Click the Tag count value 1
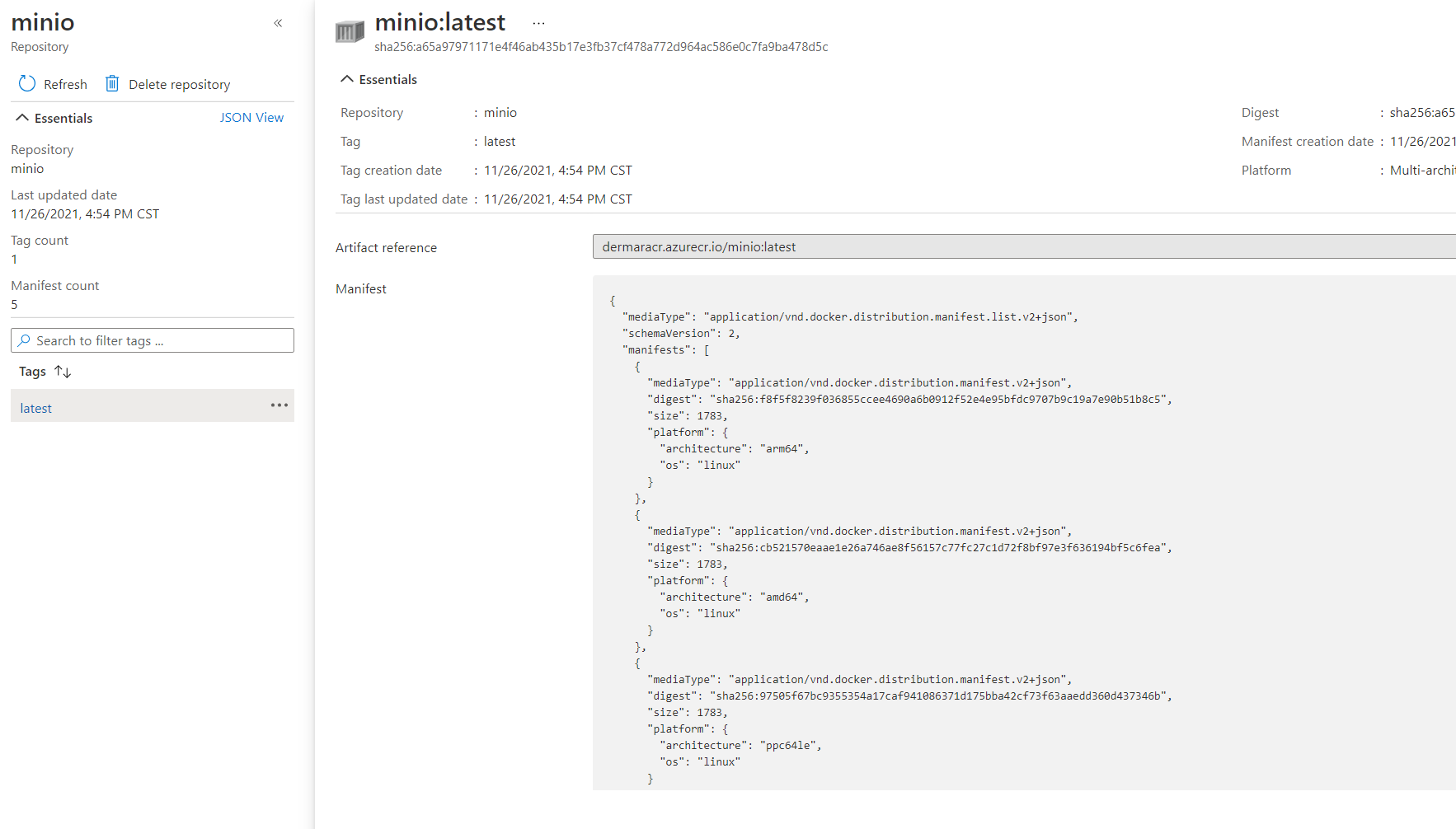 click(14, 260)
